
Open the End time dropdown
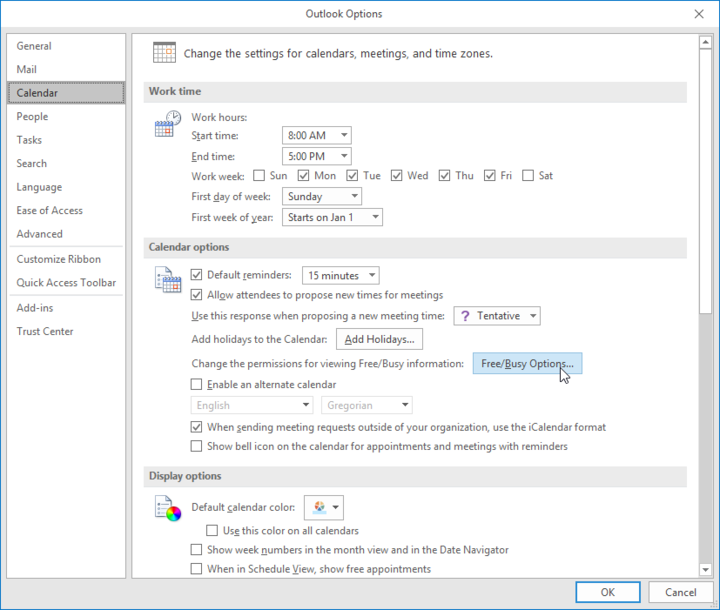click(x=317, y=156)
